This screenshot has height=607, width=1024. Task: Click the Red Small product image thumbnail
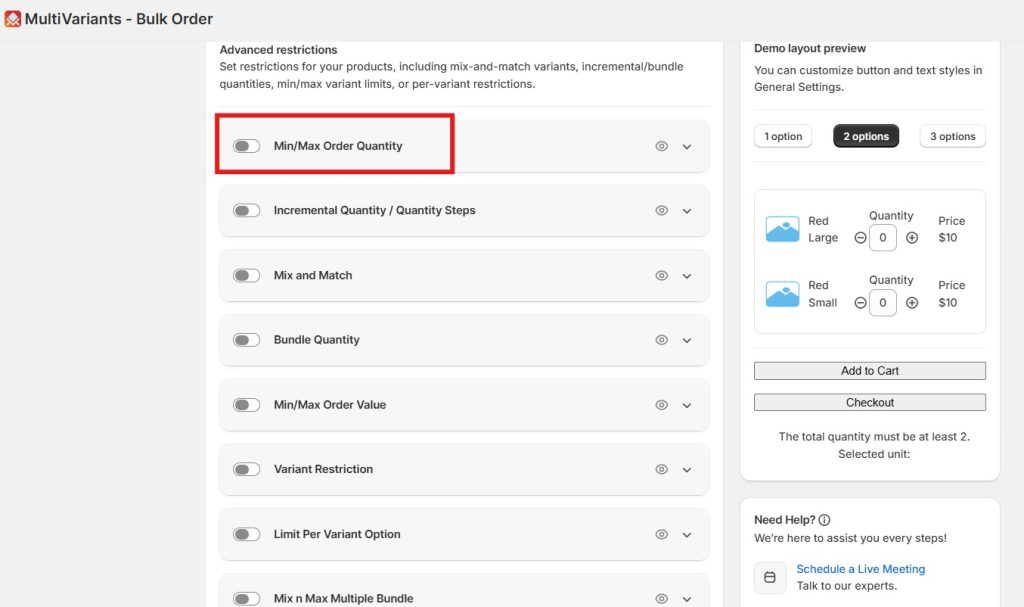tap(782, 294)
